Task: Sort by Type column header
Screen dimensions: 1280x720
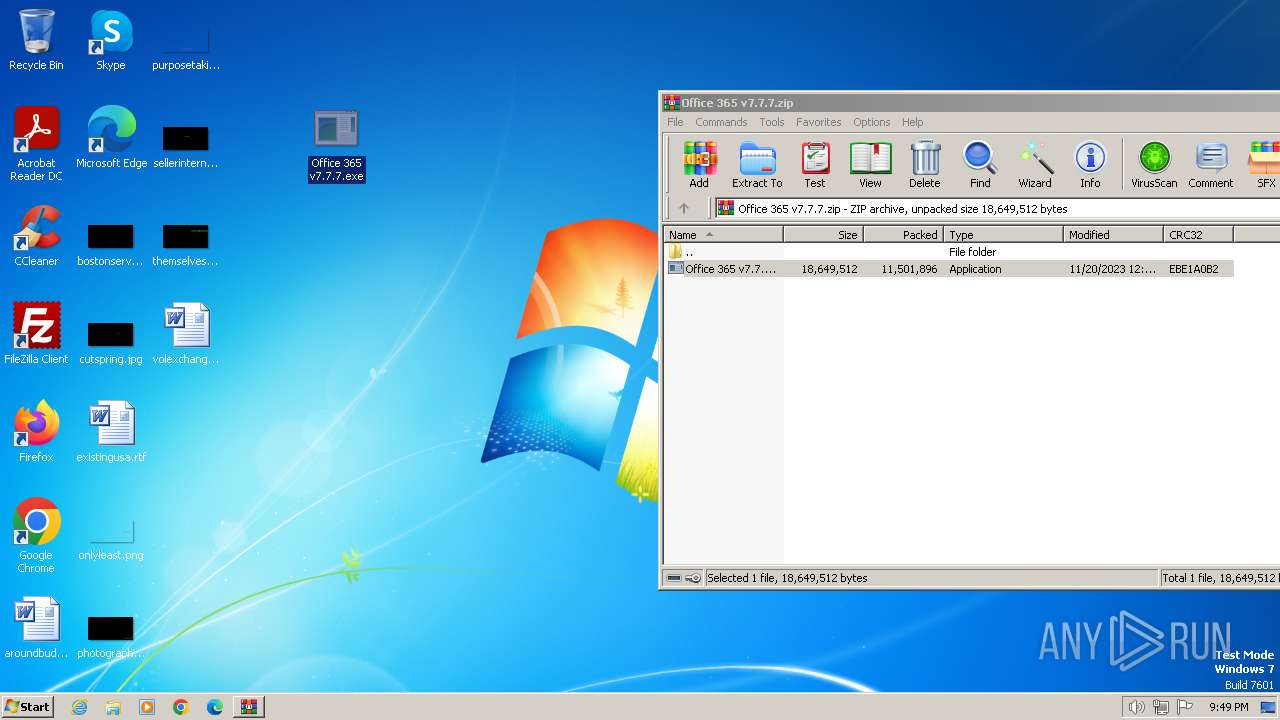Action: (1003, 235)
